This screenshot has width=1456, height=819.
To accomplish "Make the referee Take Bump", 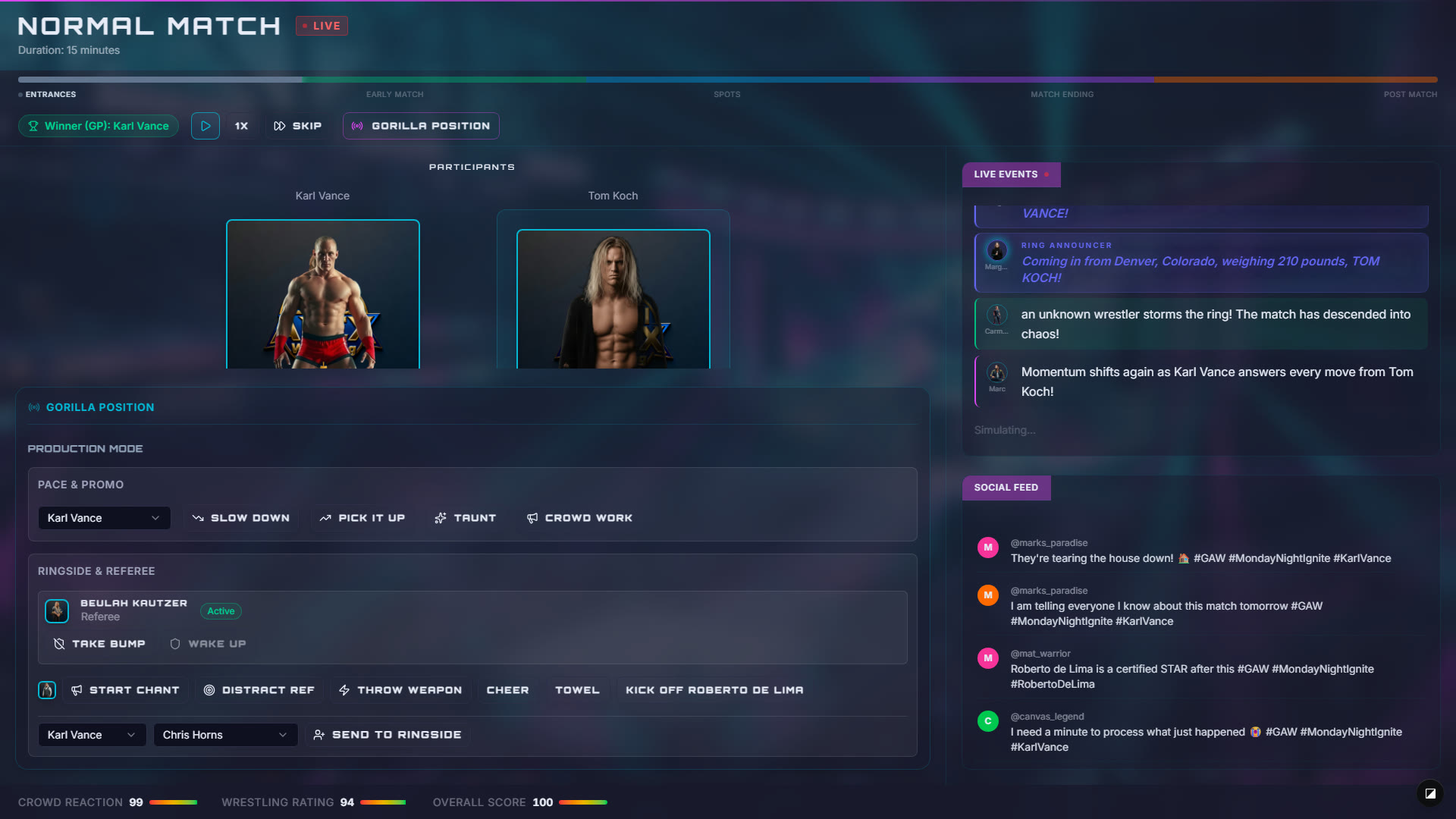I will click(x=100, y=644).
